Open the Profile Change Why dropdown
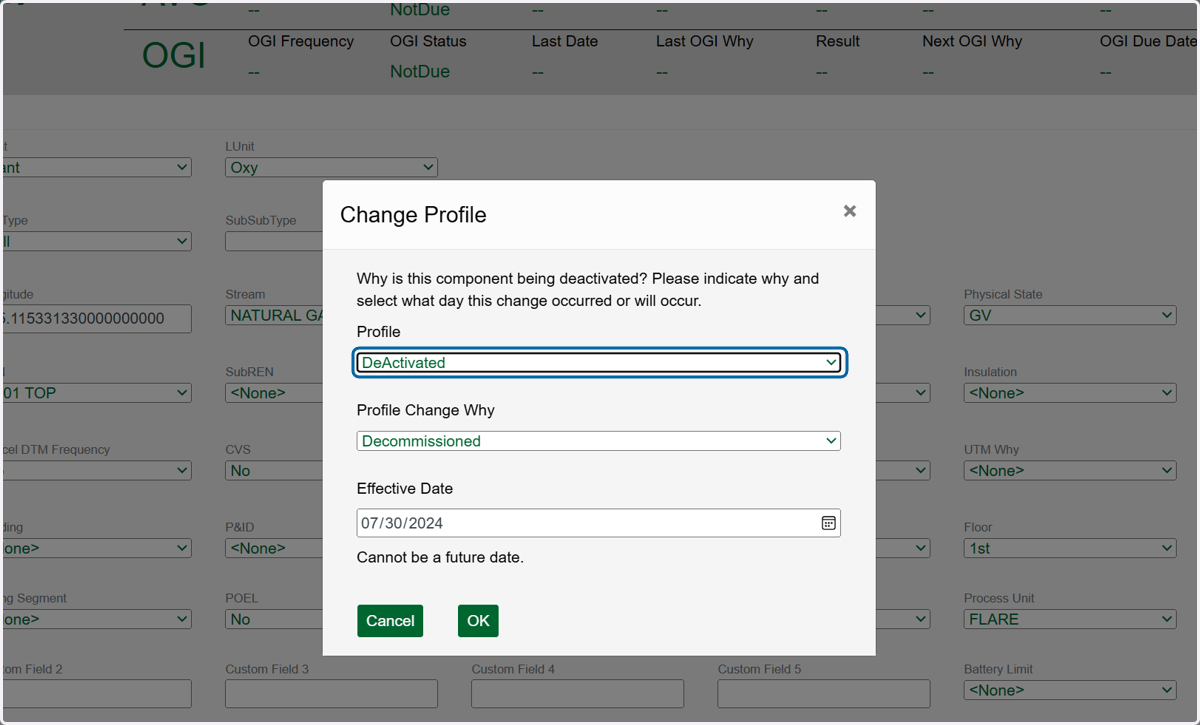 tap(599, 441)
